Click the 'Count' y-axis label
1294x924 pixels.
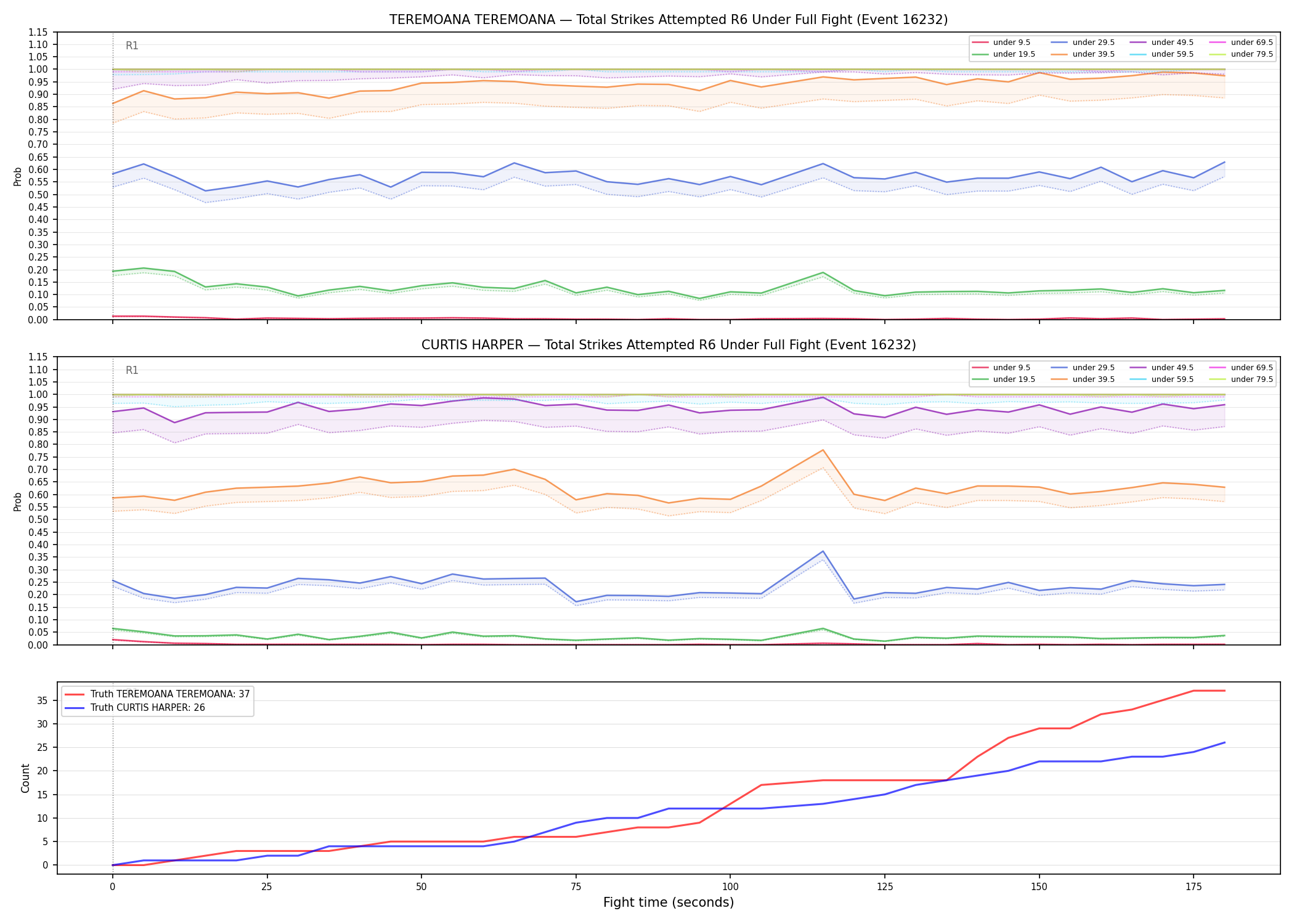[x=25, y=778]
